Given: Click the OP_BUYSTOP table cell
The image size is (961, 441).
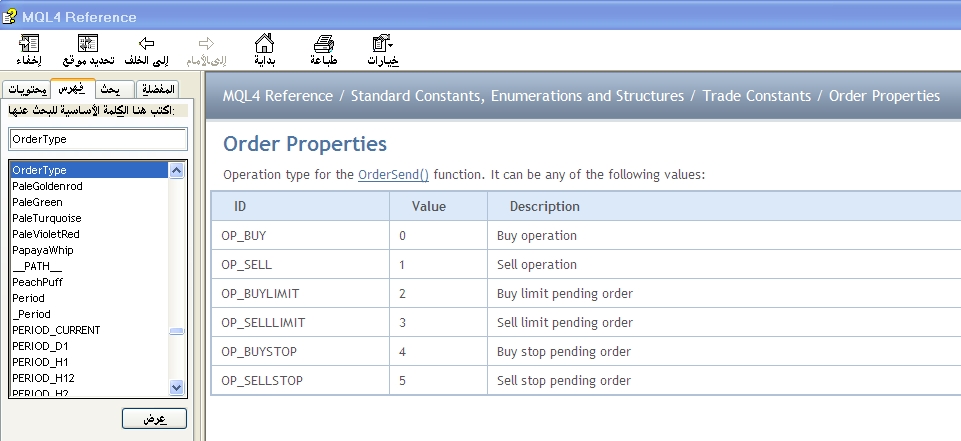Looking at the screenshot, I should [x=300, y=352].
